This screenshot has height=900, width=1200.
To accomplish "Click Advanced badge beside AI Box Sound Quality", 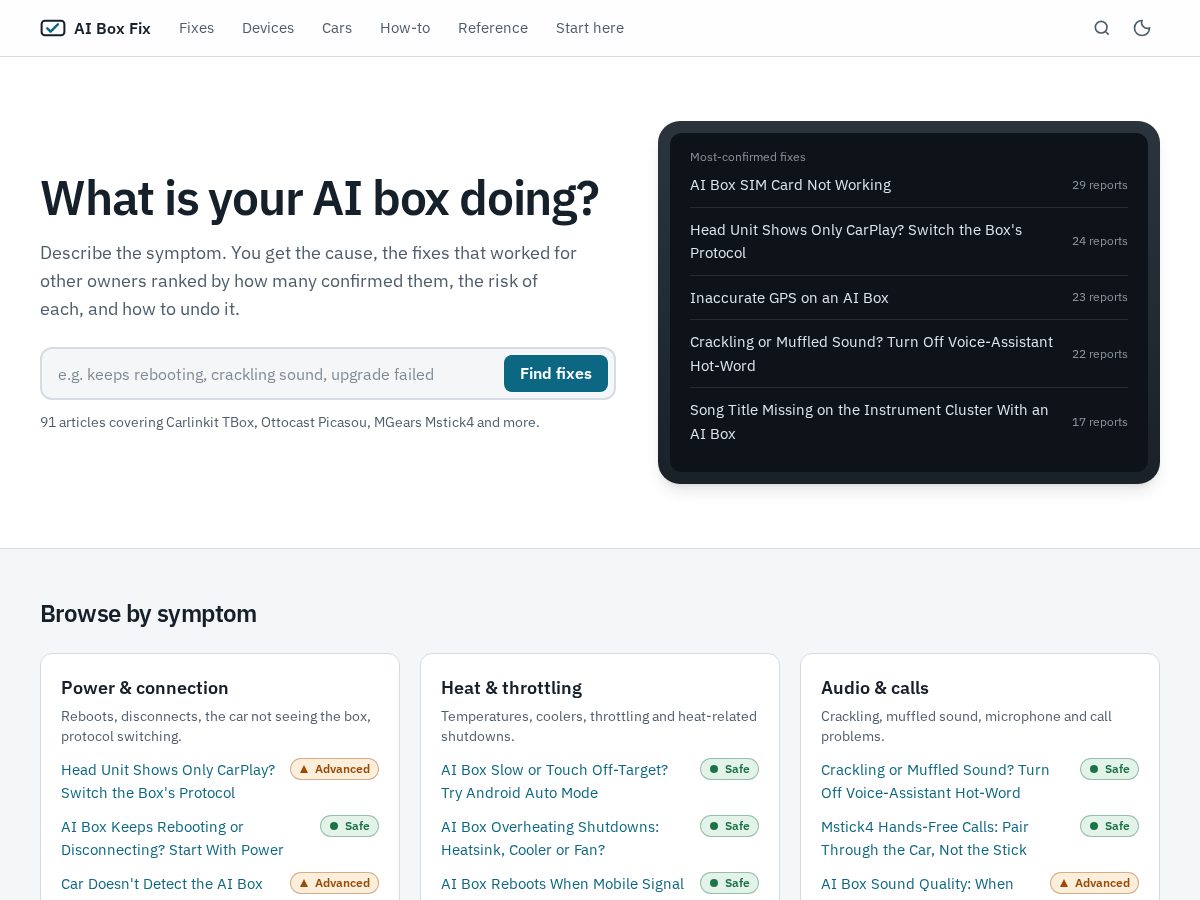I will [x=1094, y=883].
